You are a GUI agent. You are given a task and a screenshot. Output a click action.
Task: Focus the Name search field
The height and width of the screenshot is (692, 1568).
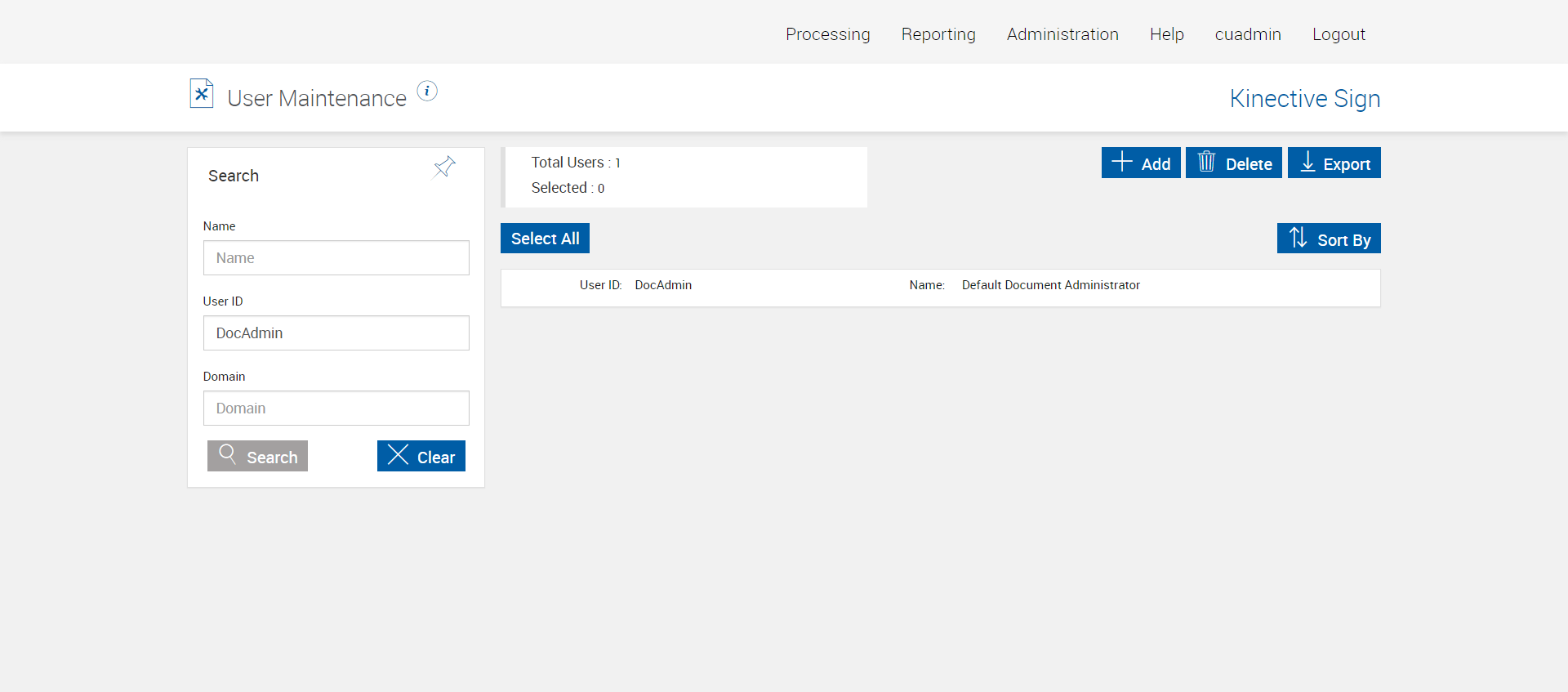pos(336,258)
